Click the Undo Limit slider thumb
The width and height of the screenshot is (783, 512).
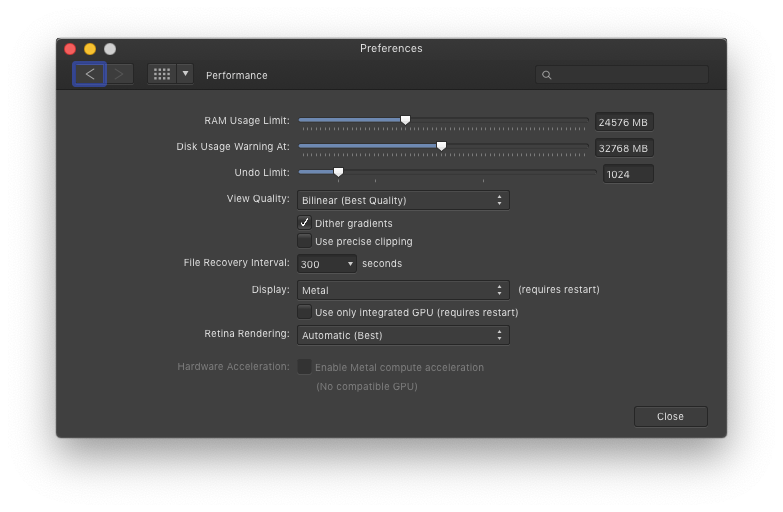339,172
